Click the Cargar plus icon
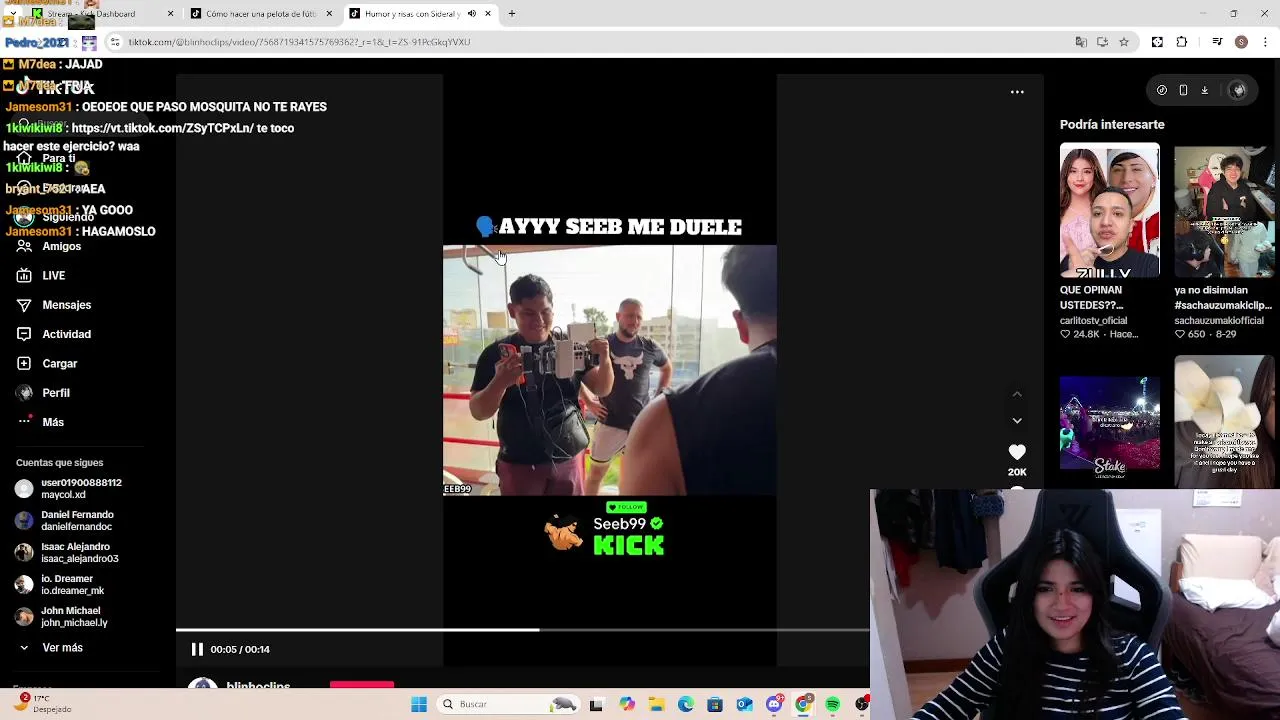This screenshot has height=720, width=1280. 24,364
